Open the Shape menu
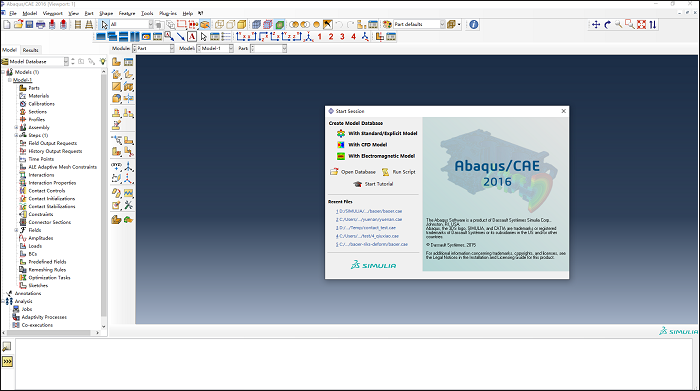700x391 pixels. (x=106, y=13)
